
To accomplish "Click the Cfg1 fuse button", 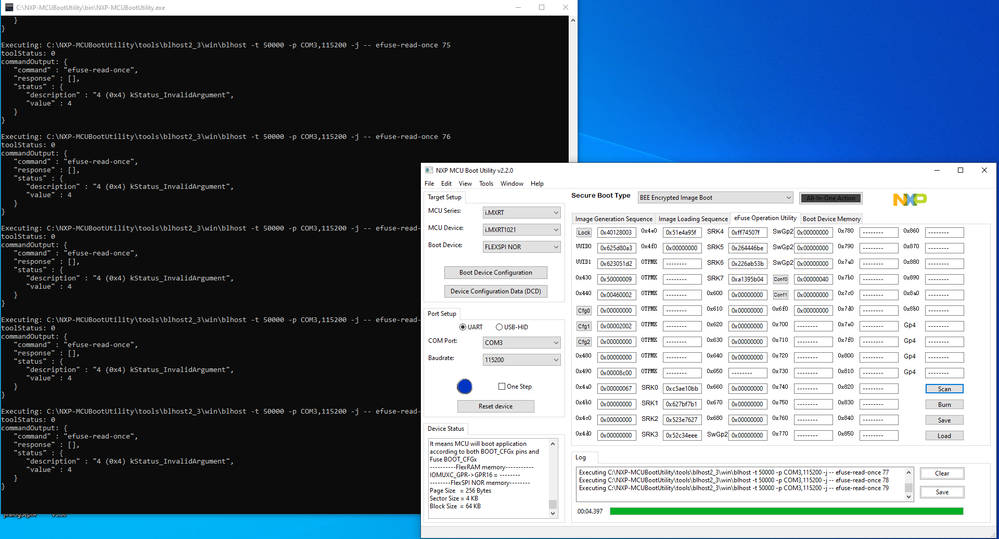I will (x=584, y=326).
